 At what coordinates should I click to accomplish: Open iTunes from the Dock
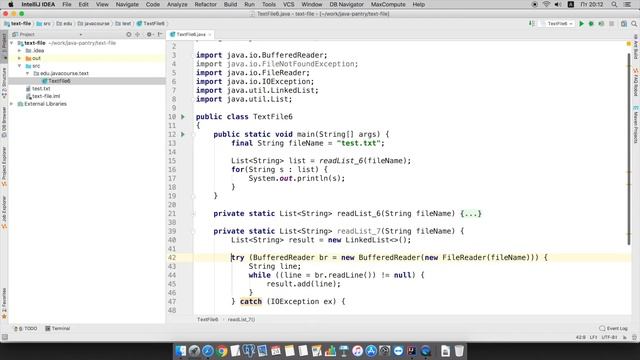pyautogui.click(x=357, y=351)
